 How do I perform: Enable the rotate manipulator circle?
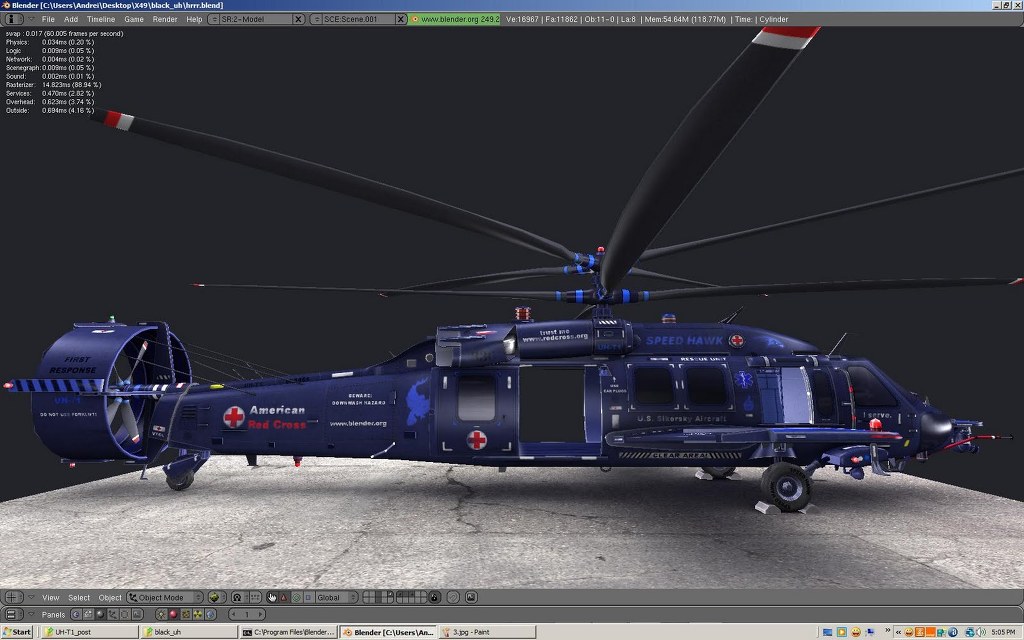click(x=296, y=598)
